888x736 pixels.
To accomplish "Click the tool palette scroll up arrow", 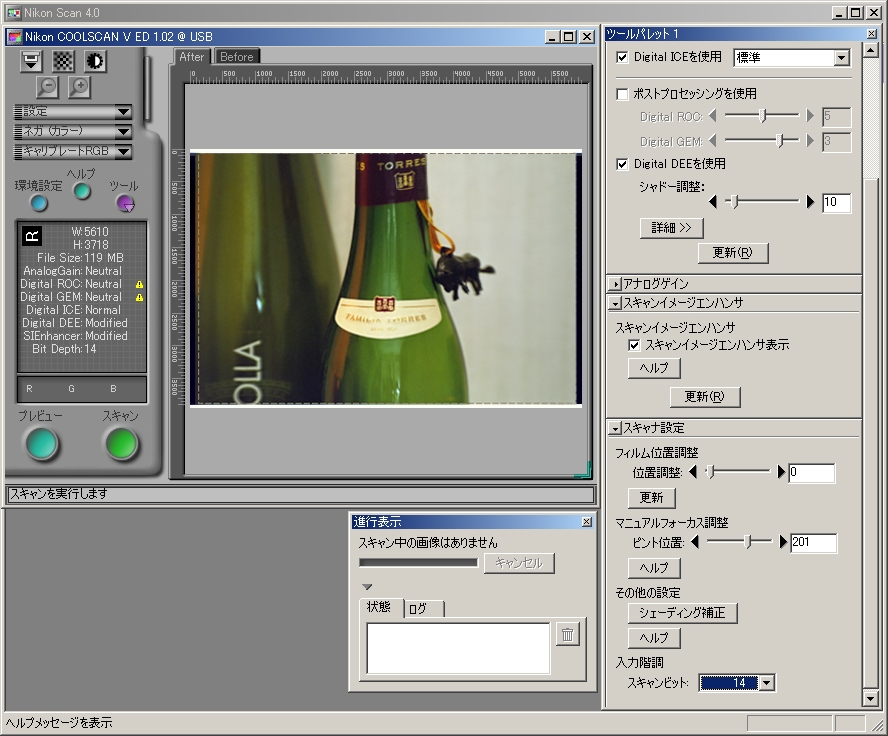I will tap(870, 50).
